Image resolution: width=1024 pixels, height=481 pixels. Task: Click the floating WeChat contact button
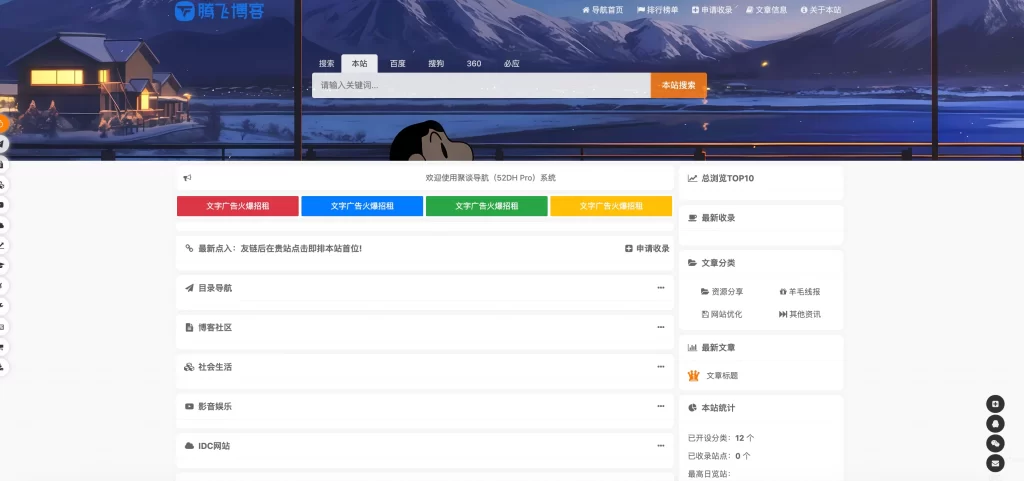click(x=995, y=444)
